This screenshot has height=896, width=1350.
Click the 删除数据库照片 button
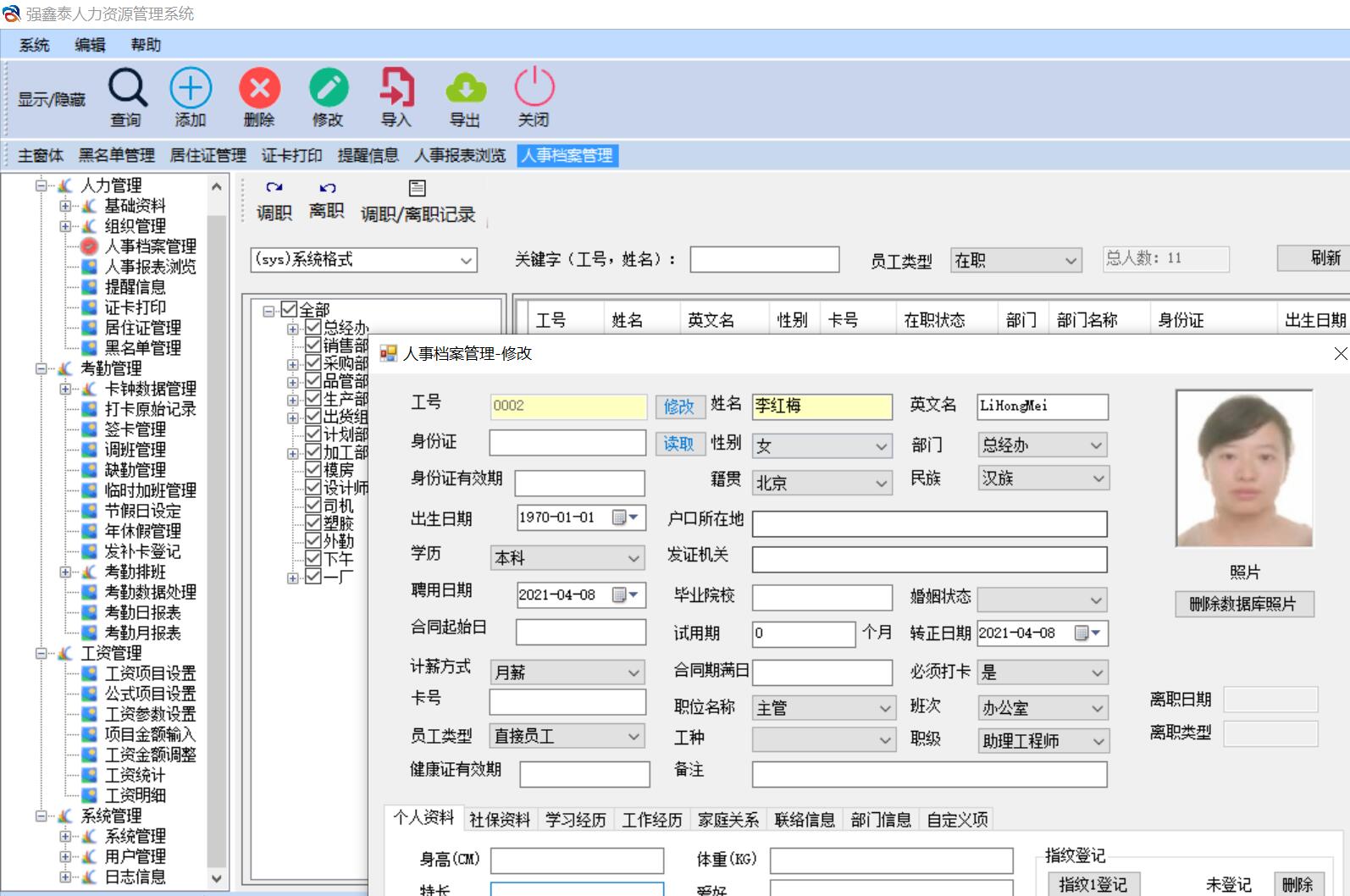pyautogui.click(x=1242, y=604)
